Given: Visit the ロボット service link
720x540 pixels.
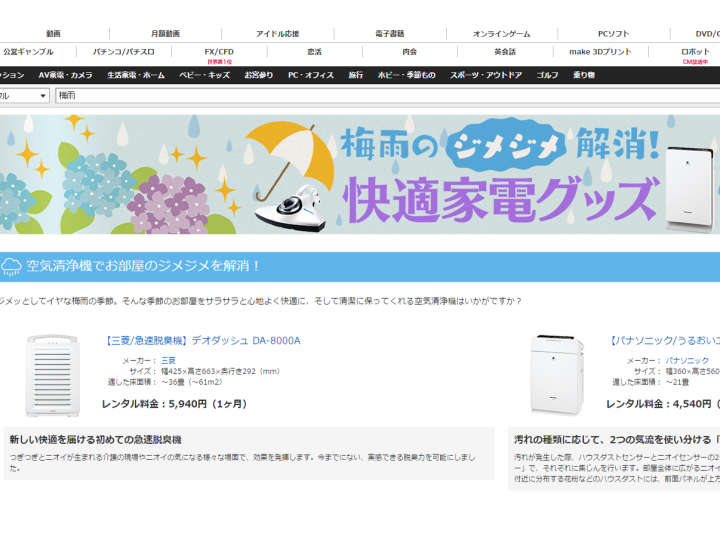Looking at the screenshot, I should [x=695, y=51].
